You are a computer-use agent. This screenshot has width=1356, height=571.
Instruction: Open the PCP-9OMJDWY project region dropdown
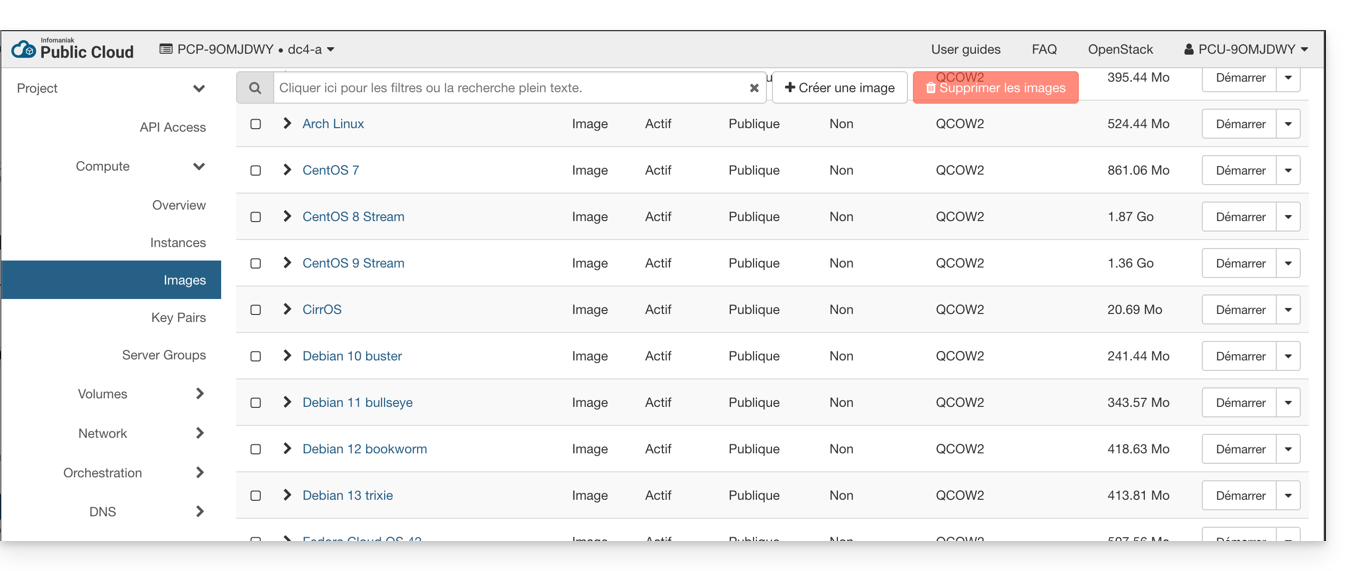[x=247, y=49]
